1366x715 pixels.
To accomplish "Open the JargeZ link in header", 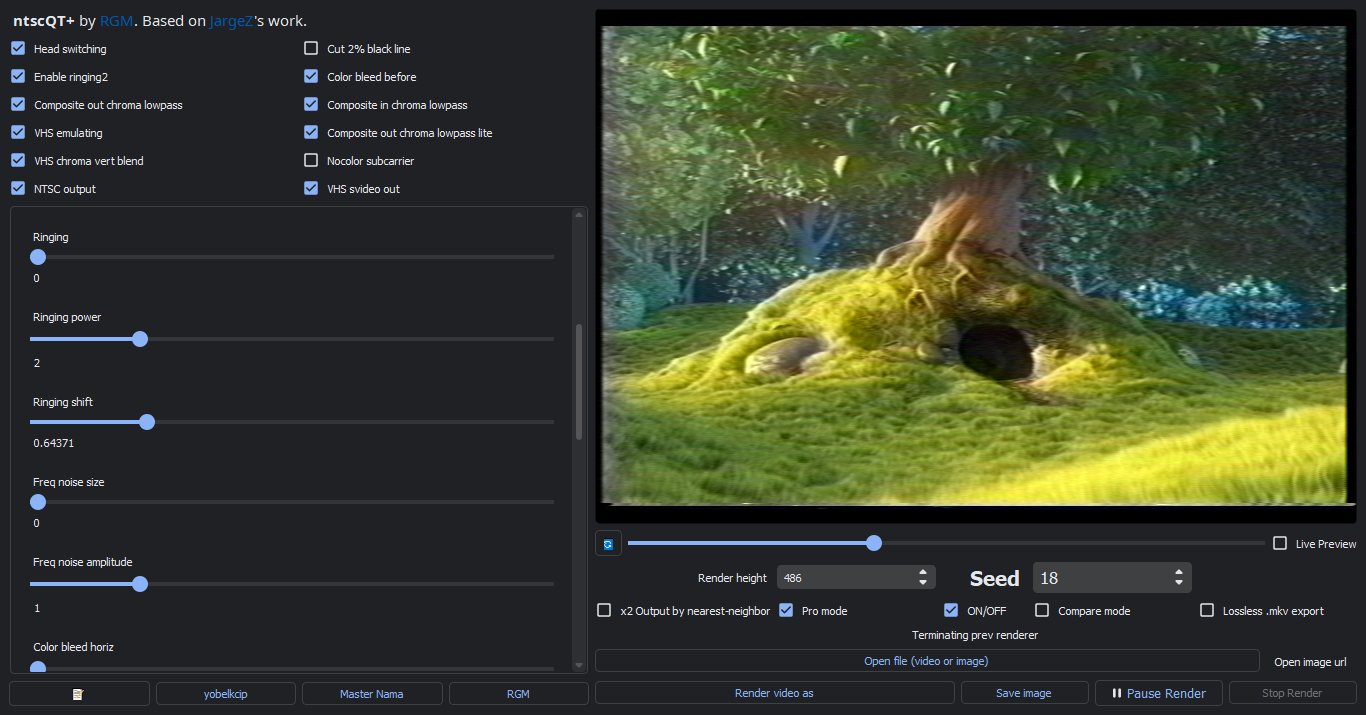I will (x=231, y=21).
